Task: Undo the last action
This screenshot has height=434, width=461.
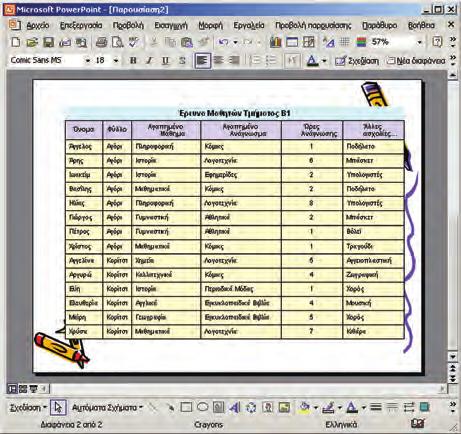Action: pos(223,42)
